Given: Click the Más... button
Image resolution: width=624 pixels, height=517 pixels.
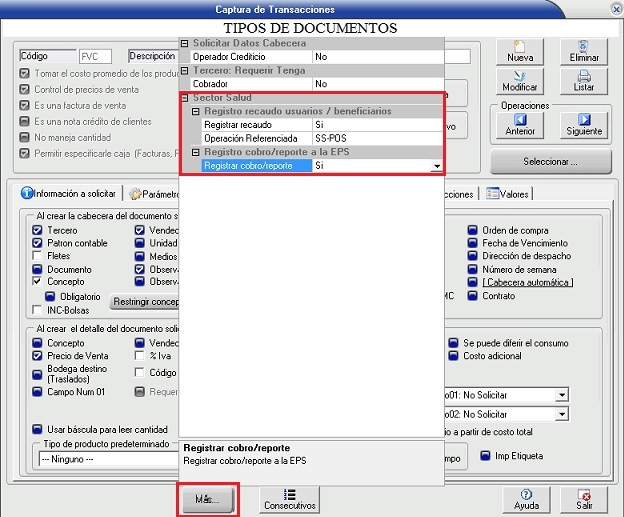Looking at the screenshot, I should coord(208,498).
